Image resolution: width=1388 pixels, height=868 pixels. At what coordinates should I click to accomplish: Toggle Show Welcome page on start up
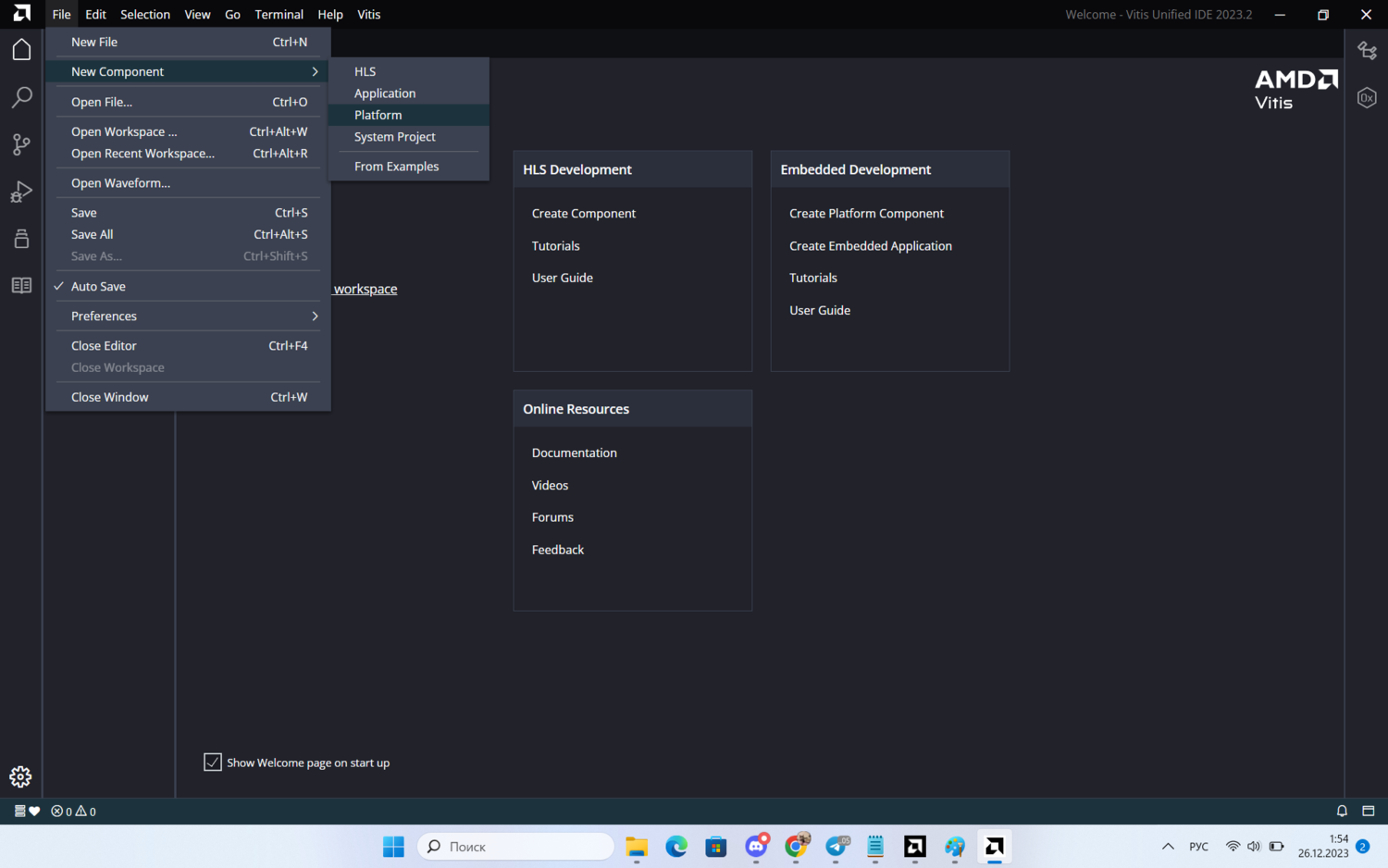pos(213,763)
